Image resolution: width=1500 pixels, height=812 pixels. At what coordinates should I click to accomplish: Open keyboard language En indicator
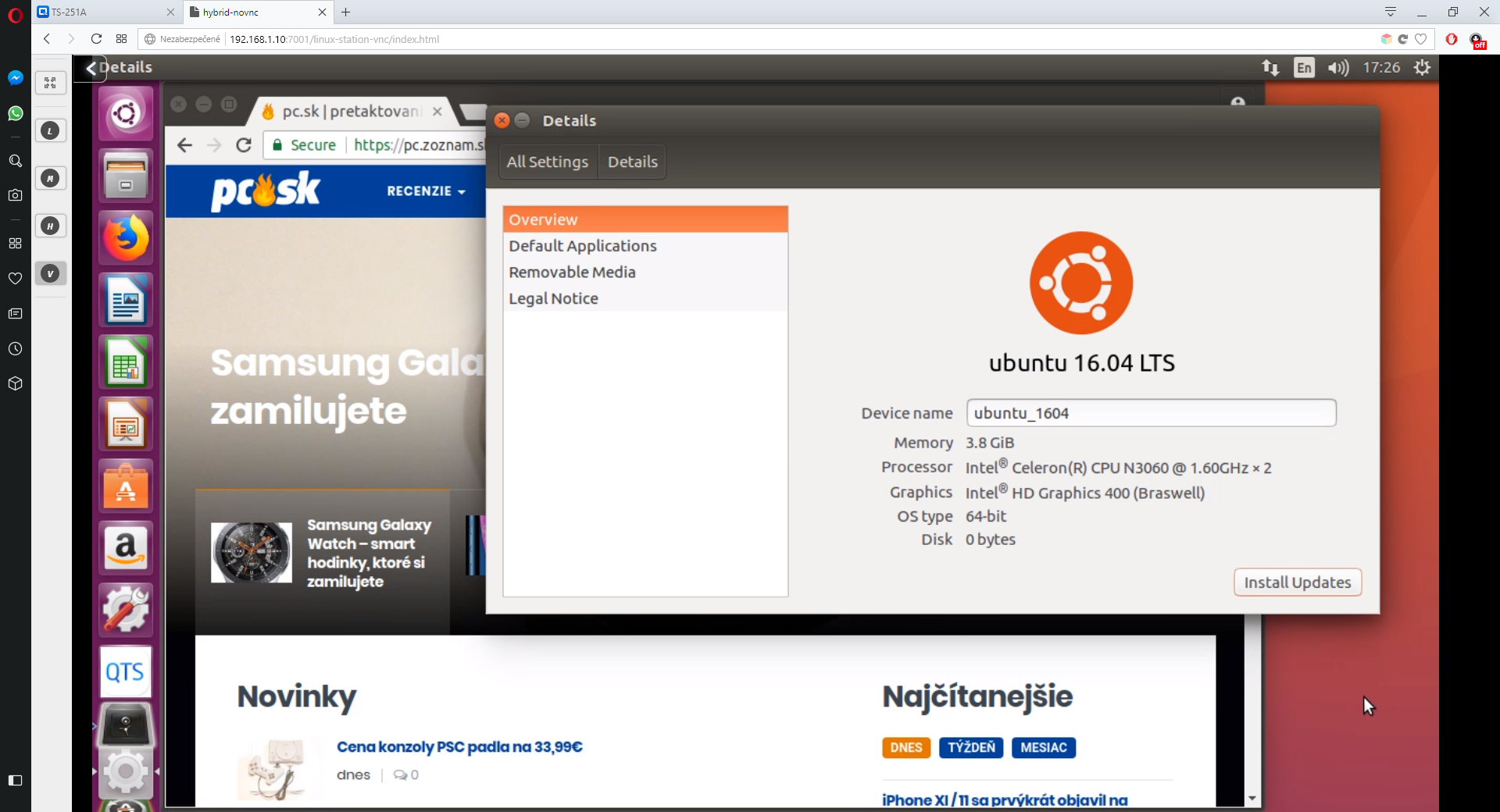1304,68
